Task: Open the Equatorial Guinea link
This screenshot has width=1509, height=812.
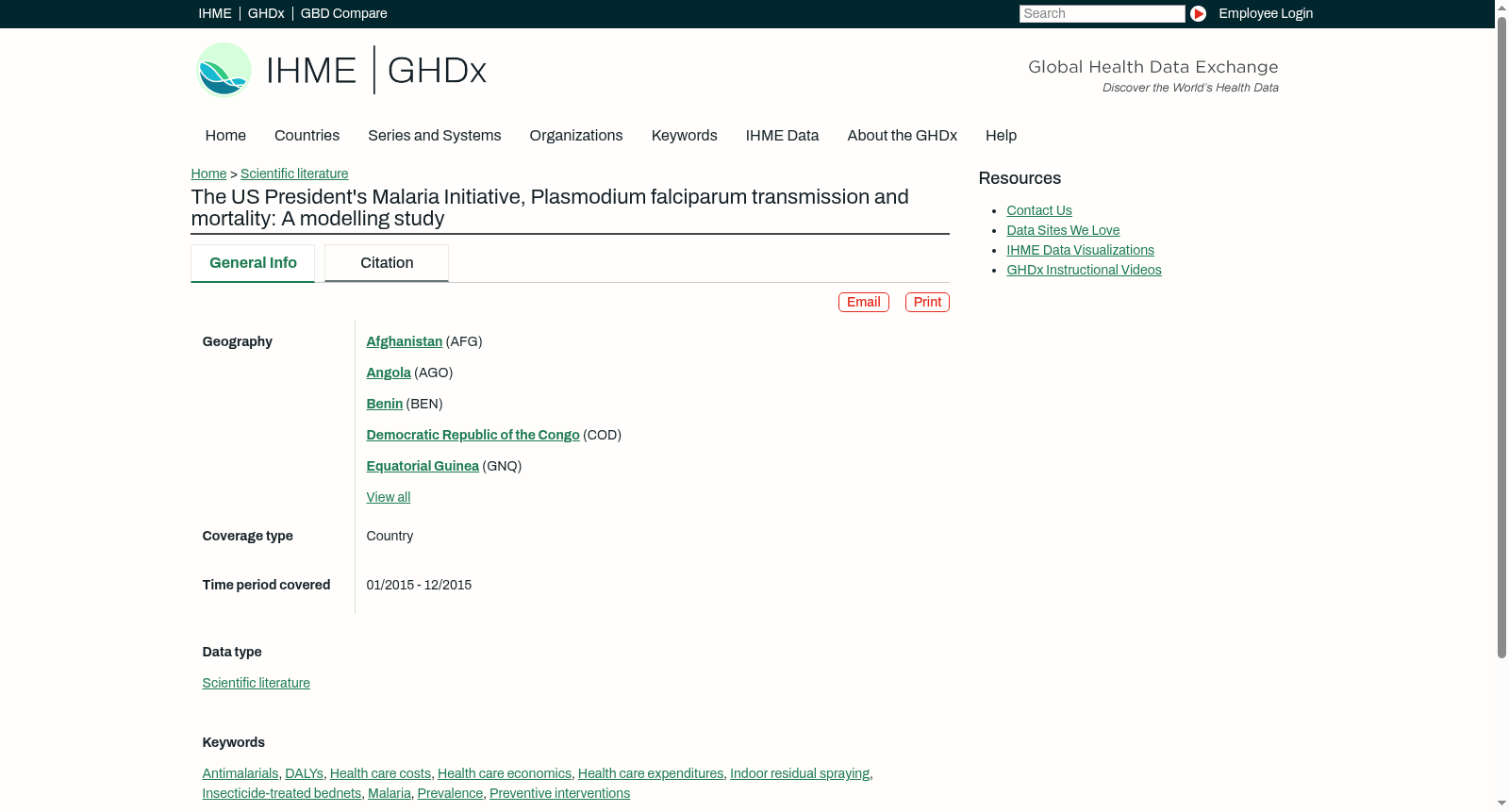Action: pyautogui.click(x=423, y=466)
